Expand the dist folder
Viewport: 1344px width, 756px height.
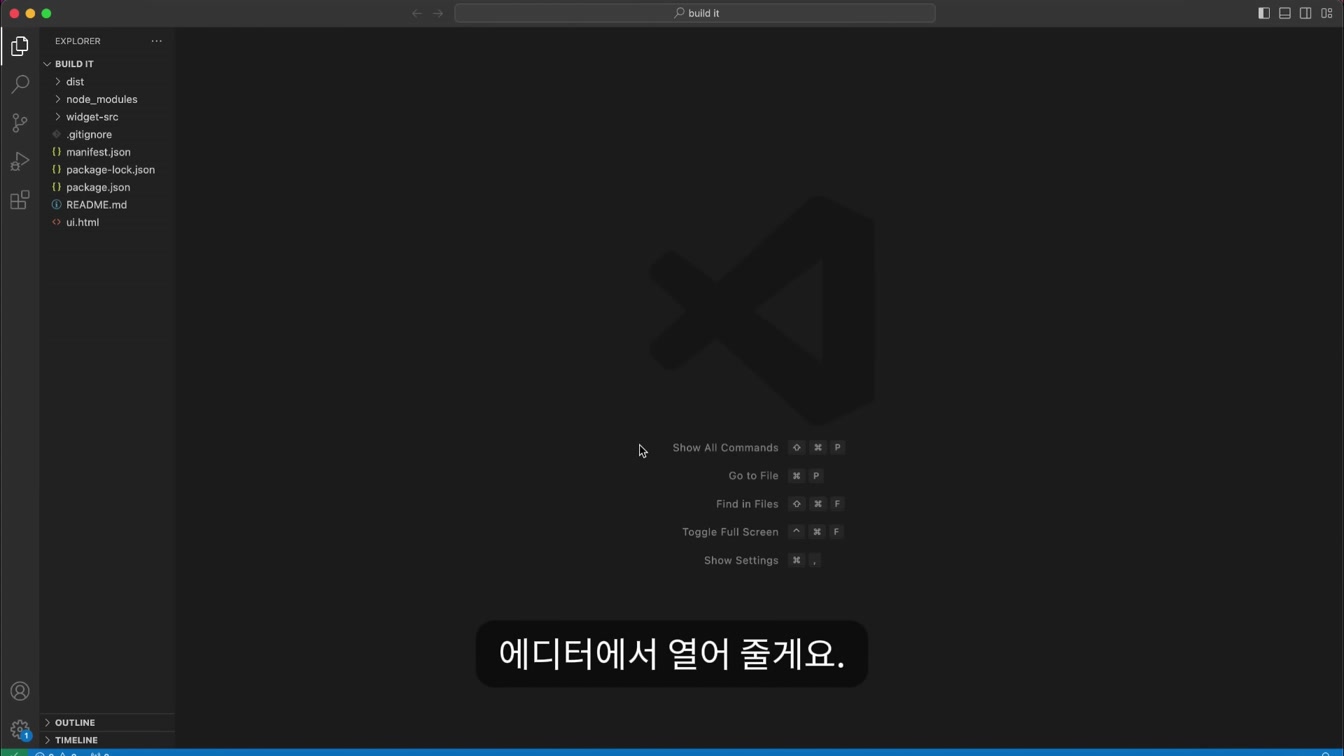pos(108,82)
